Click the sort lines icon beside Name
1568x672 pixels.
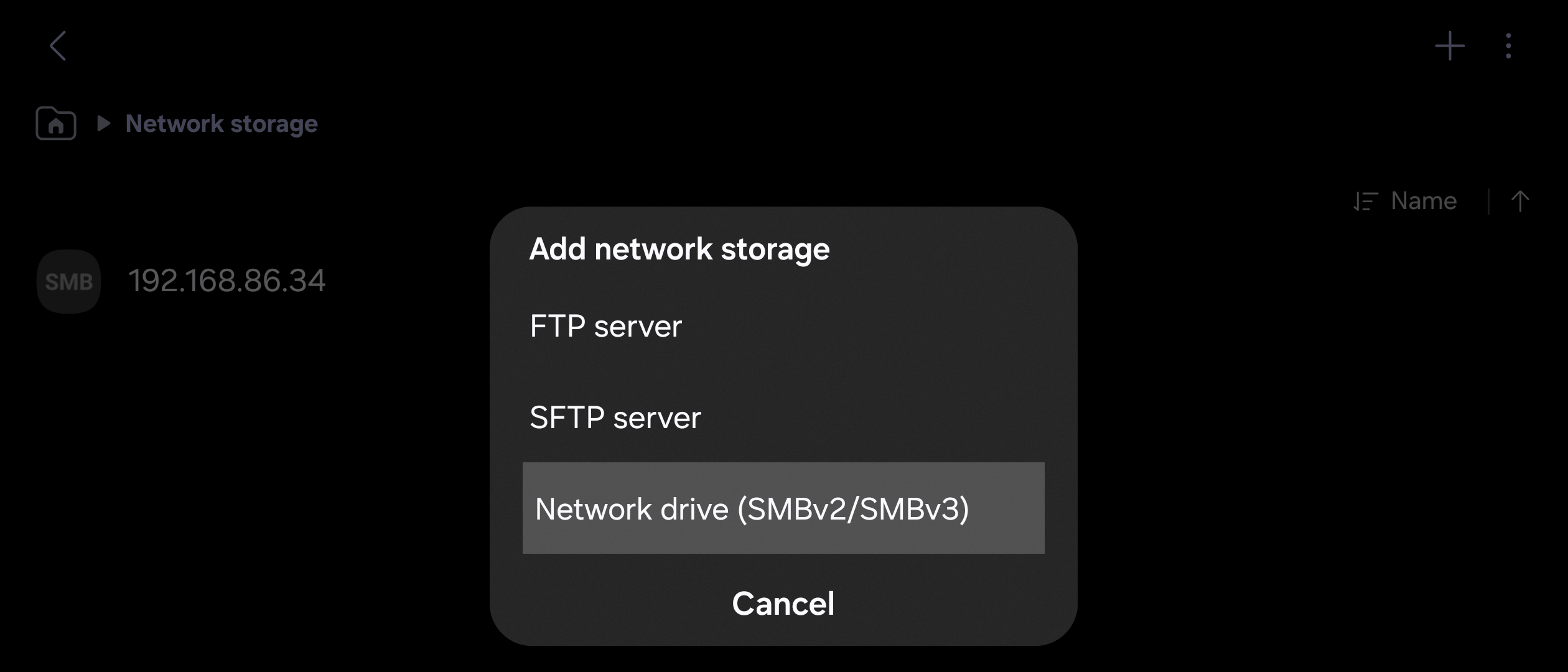(x=1366, y=202)
